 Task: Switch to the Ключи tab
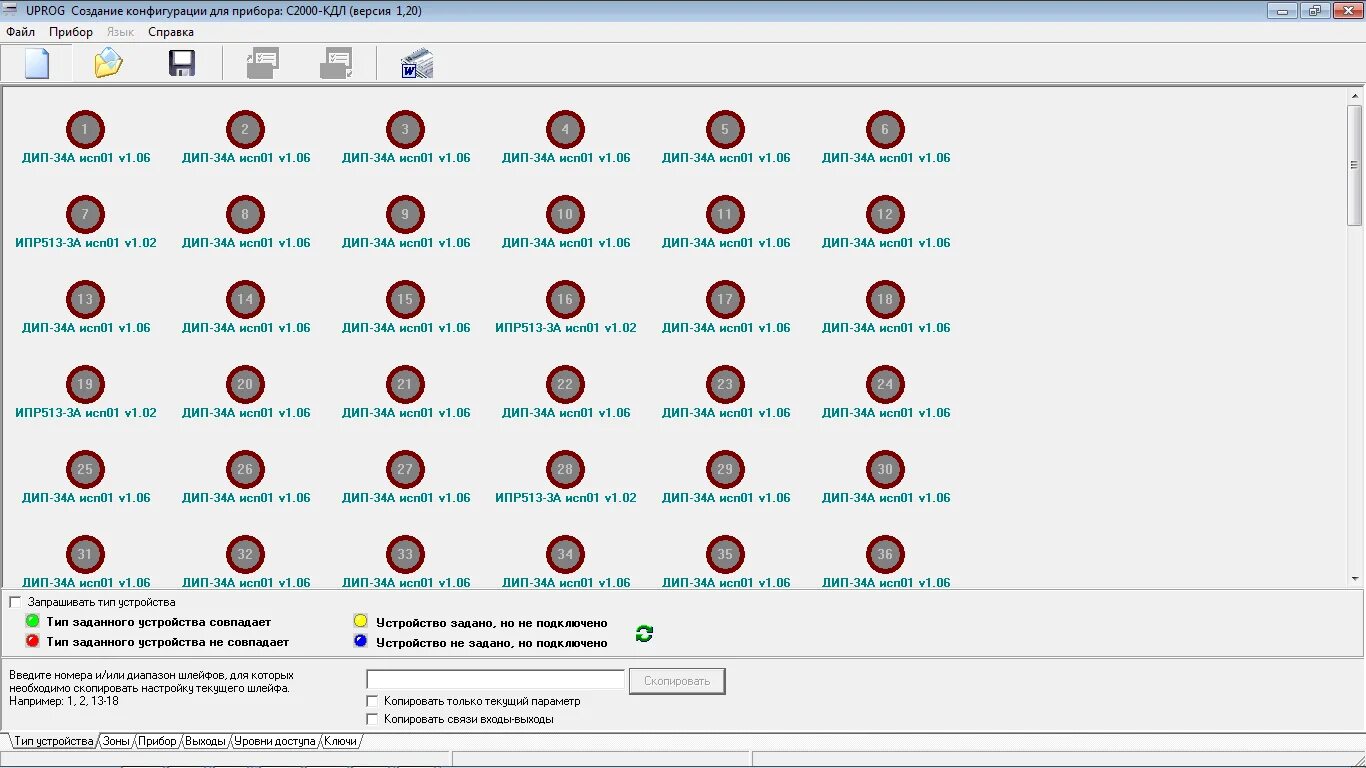tap(340, 741)
